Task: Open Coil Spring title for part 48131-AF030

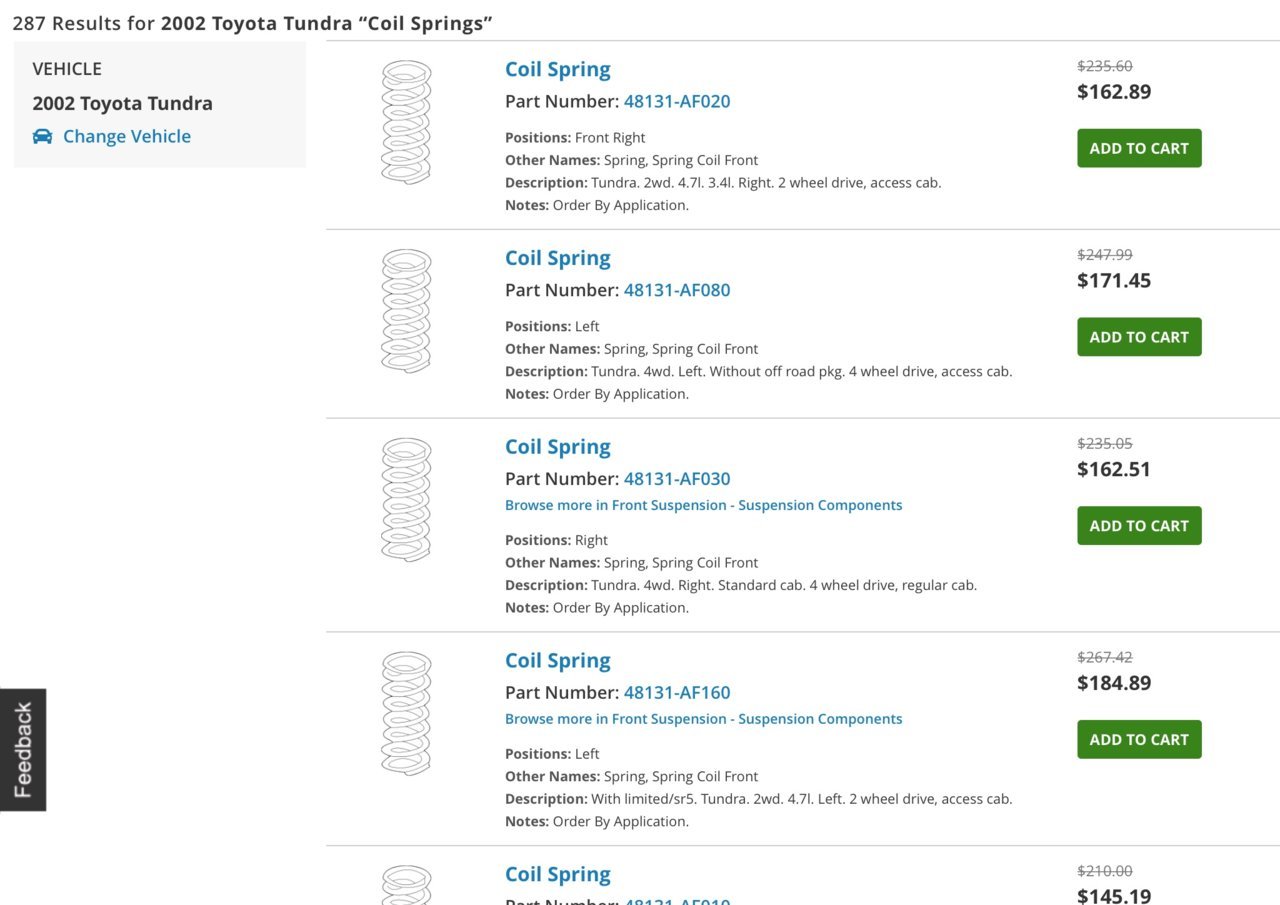Action: 557,447
